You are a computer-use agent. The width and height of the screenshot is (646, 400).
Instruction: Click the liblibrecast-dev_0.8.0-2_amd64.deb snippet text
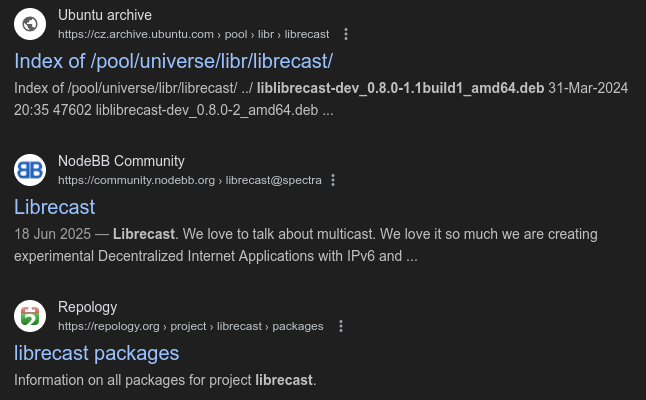[x=207, y=110]
